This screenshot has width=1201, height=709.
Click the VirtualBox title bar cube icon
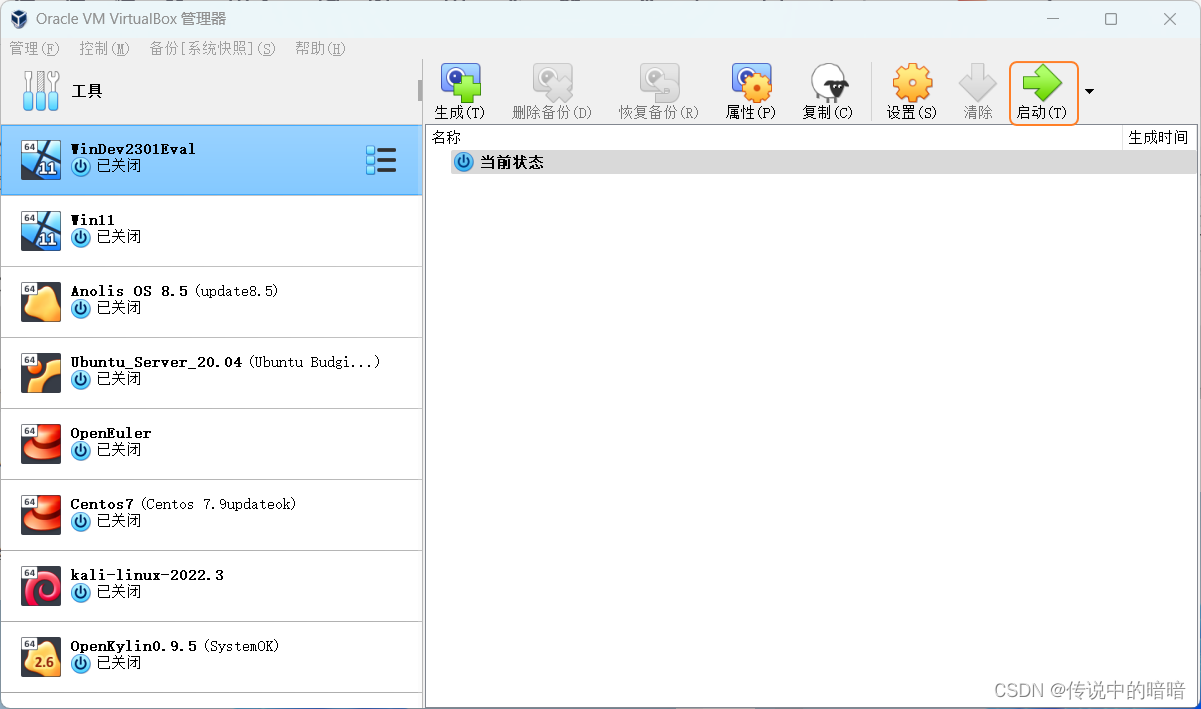(x=19, y=19)
